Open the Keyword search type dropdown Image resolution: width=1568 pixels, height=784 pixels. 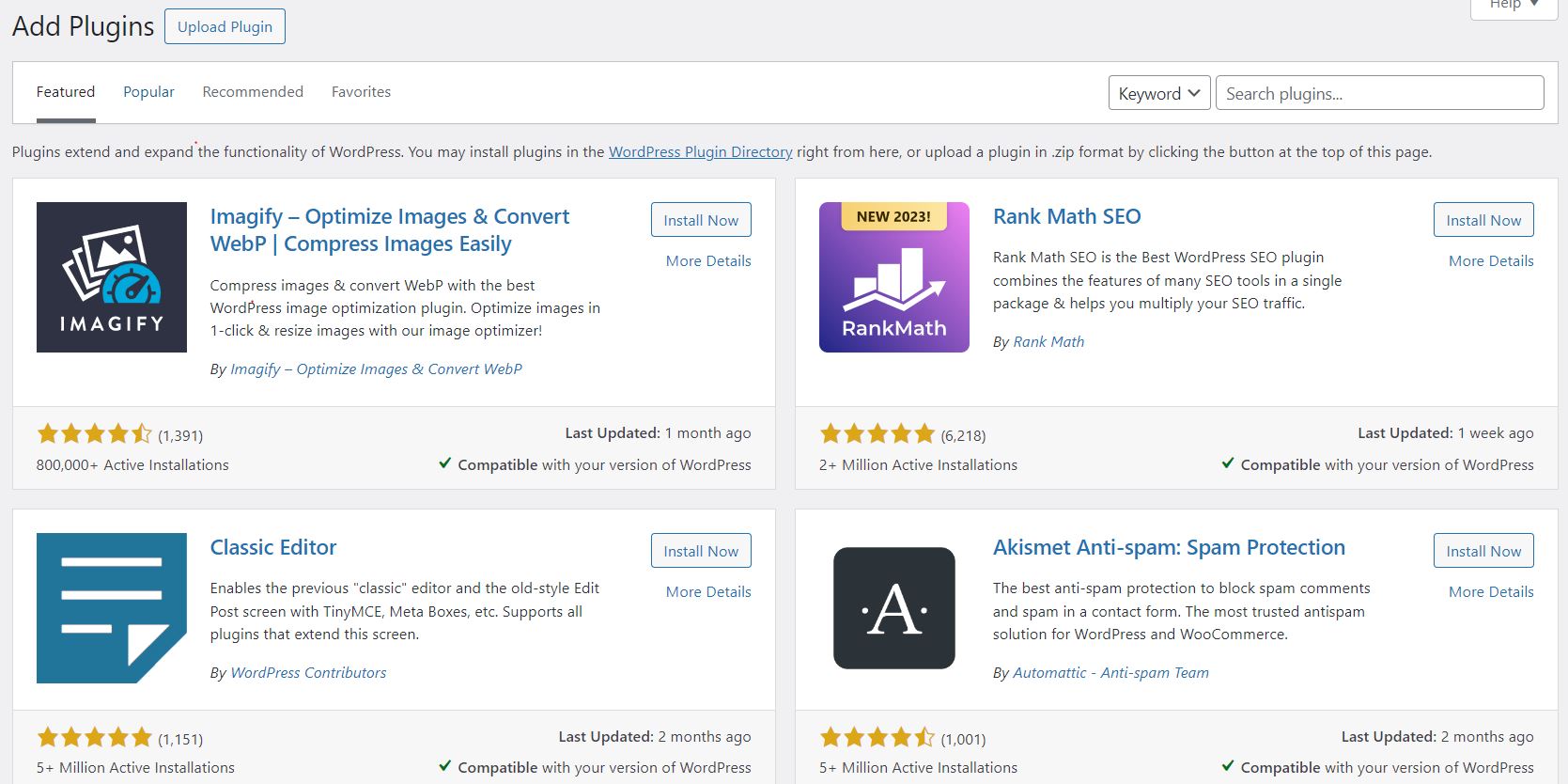point(1159,93)
